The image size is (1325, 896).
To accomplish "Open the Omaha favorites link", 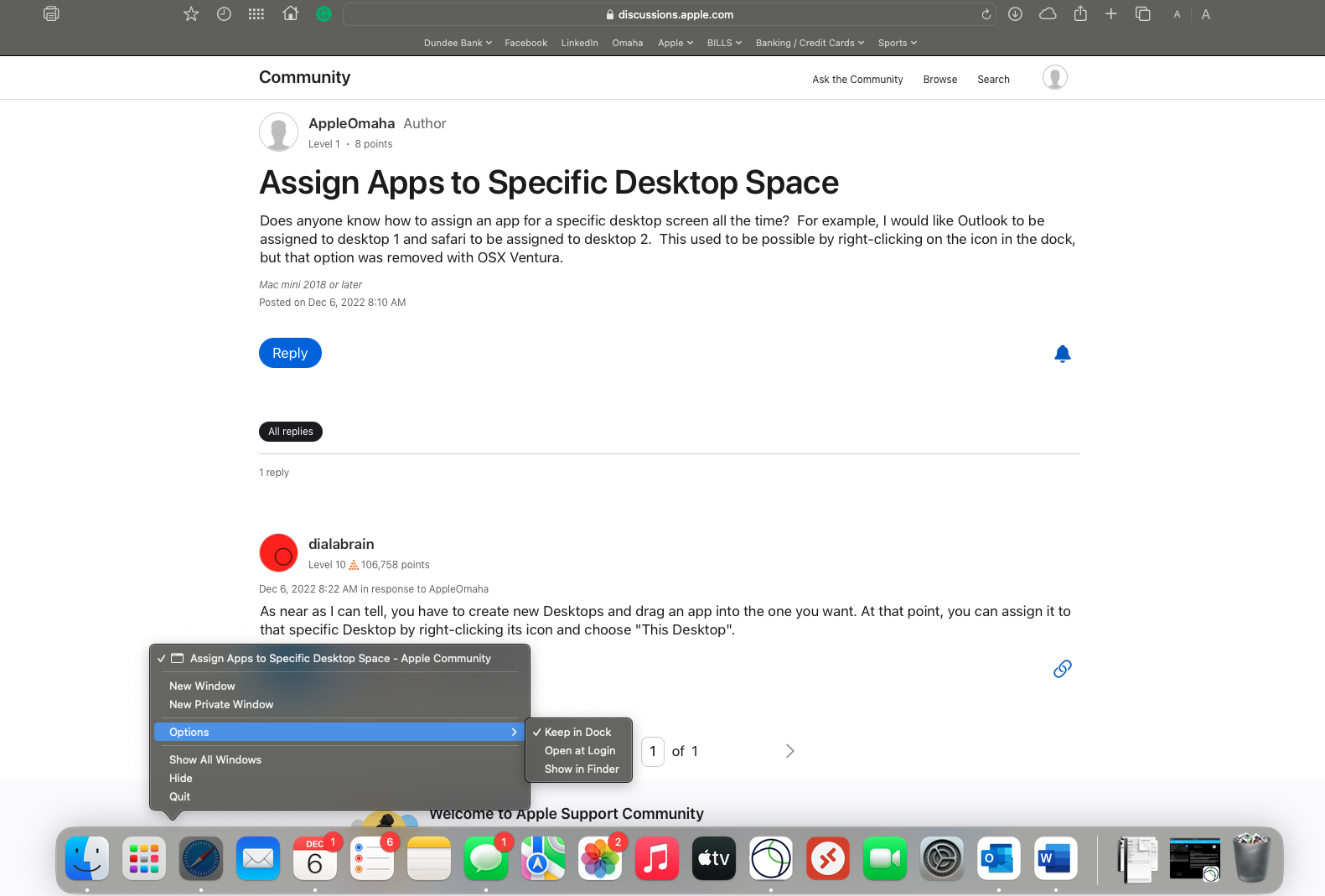I will pyautogui.click(x=628, y=43).
